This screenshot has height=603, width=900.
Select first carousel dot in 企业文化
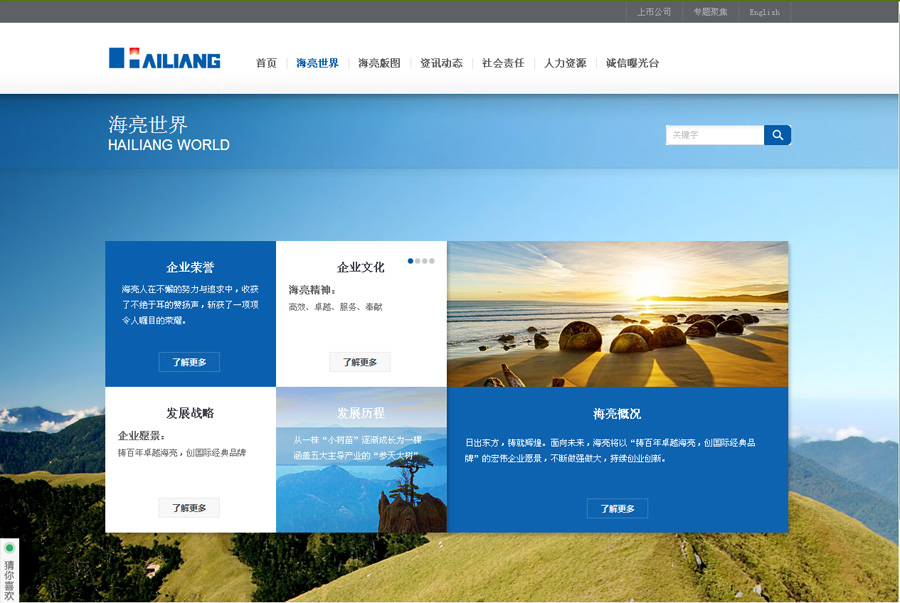tap(410, 261)
